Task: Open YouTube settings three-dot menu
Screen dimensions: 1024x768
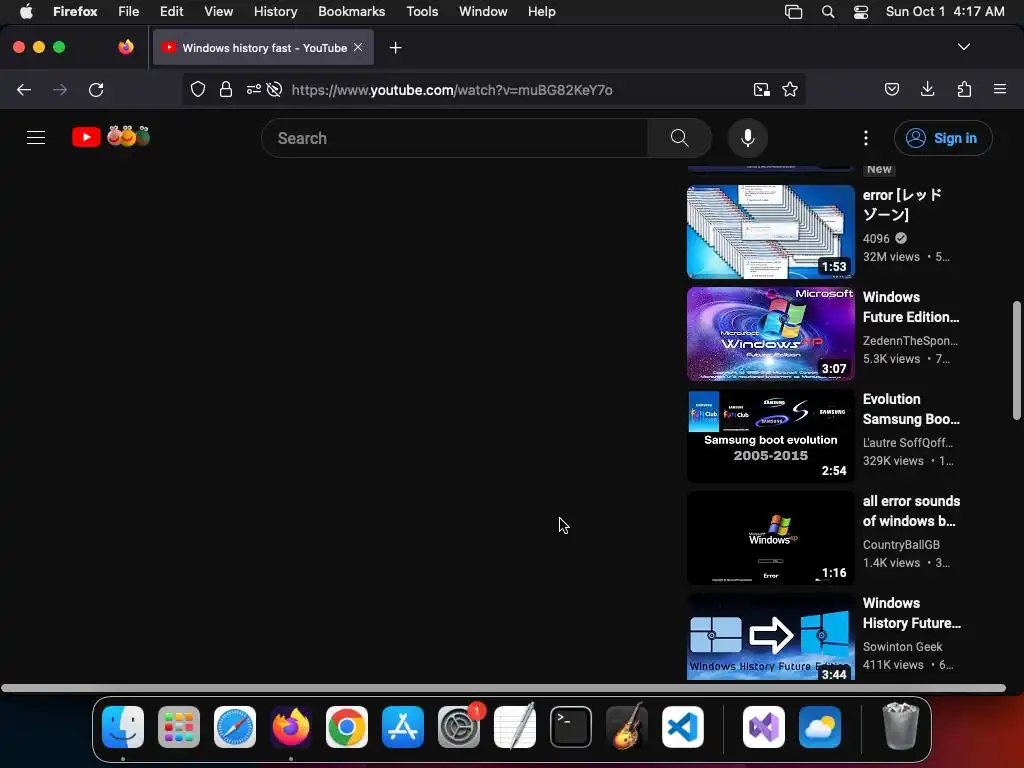Action: 865,138
